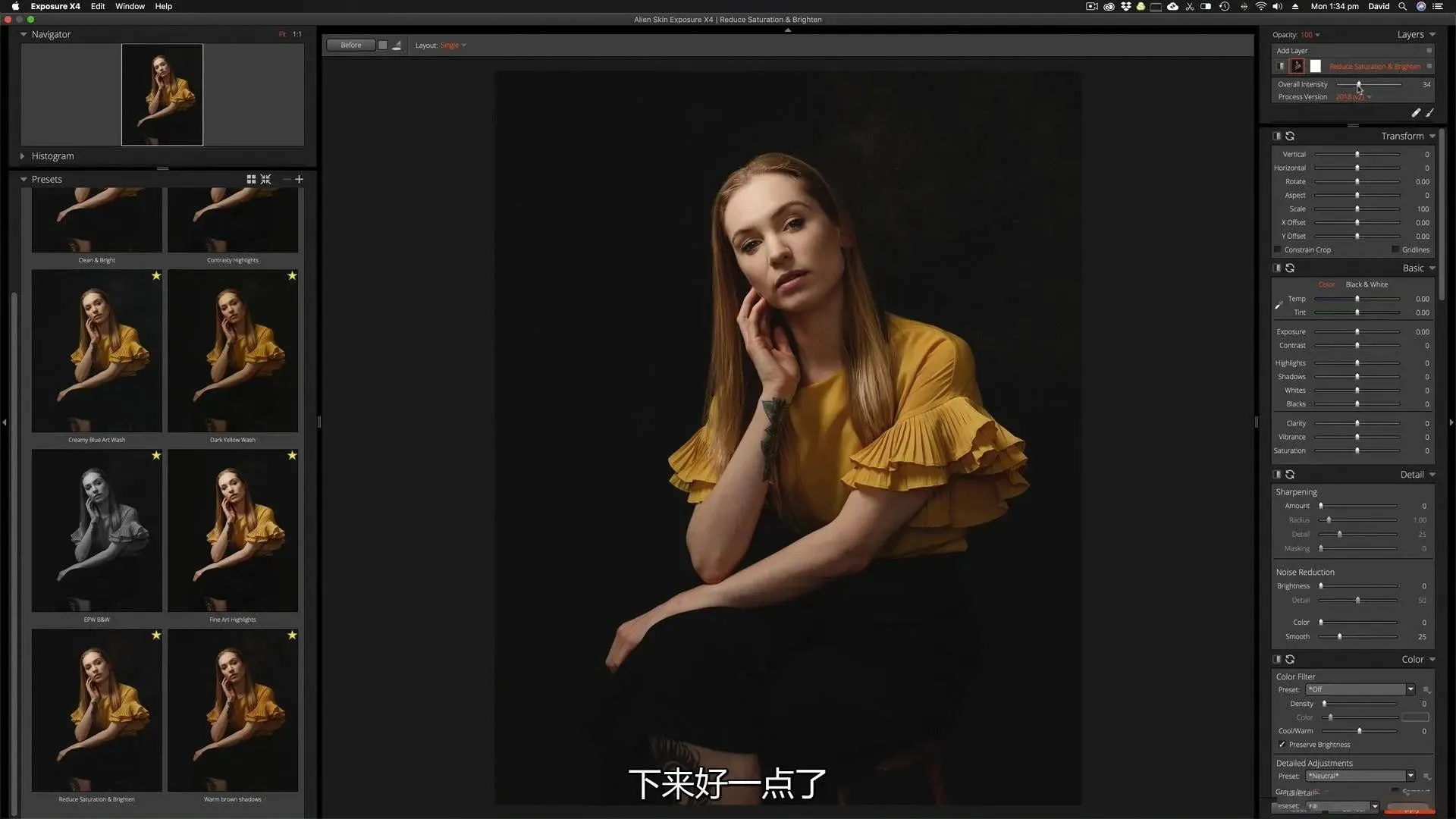Open macOS Spotlight search
Viewport: 1456px width, 819px height.
(1402, 6)
